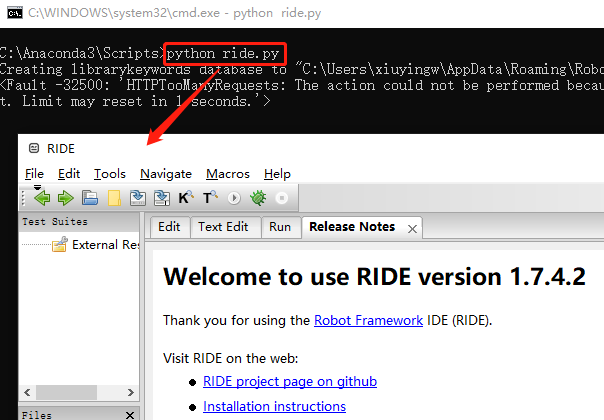Switch to the Edit tab

(169, 227)
